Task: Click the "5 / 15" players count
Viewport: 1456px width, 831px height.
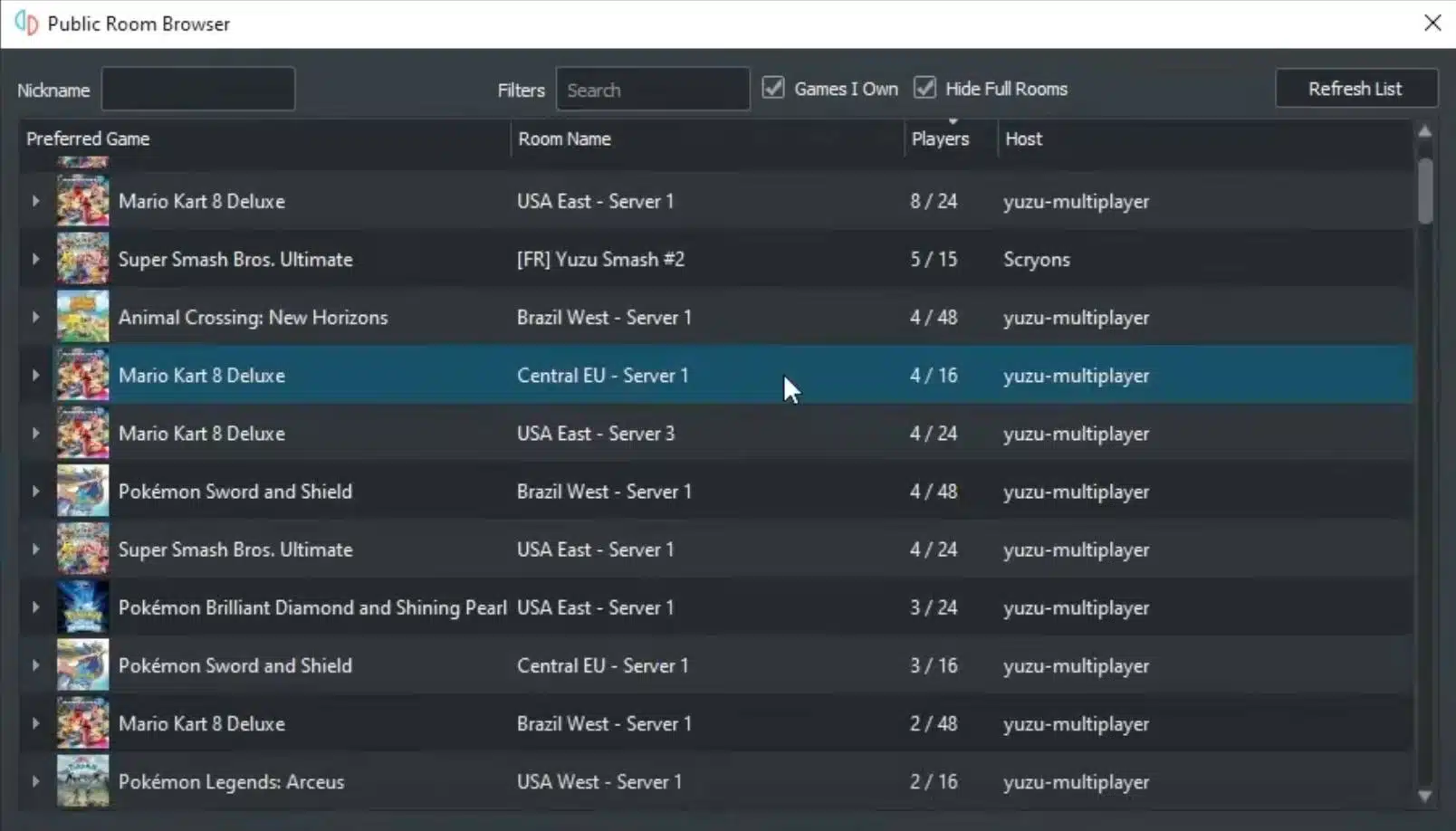Action: coord(934,259)
